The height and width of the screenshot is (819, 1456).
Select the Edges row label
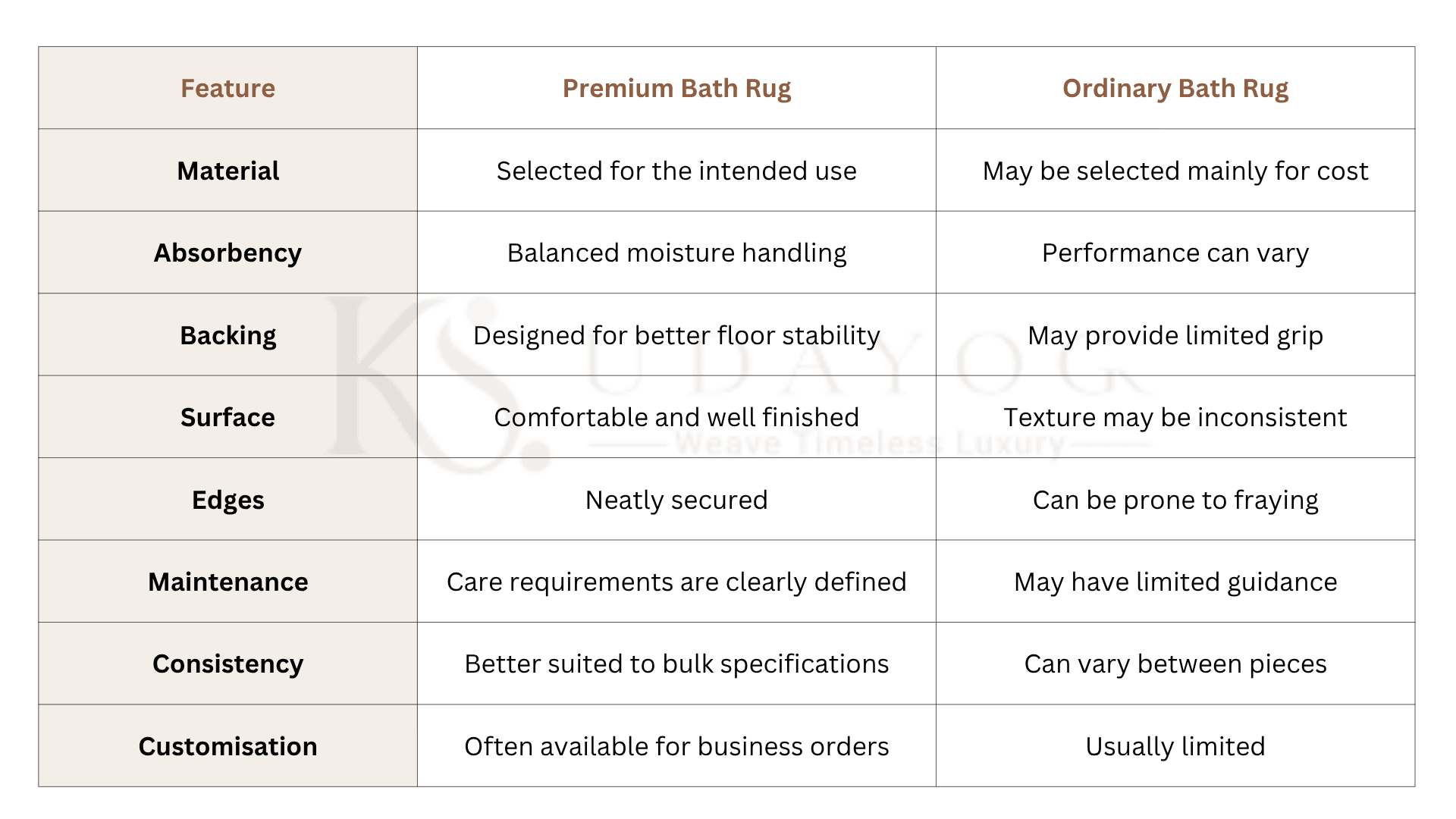coord(227,500)
